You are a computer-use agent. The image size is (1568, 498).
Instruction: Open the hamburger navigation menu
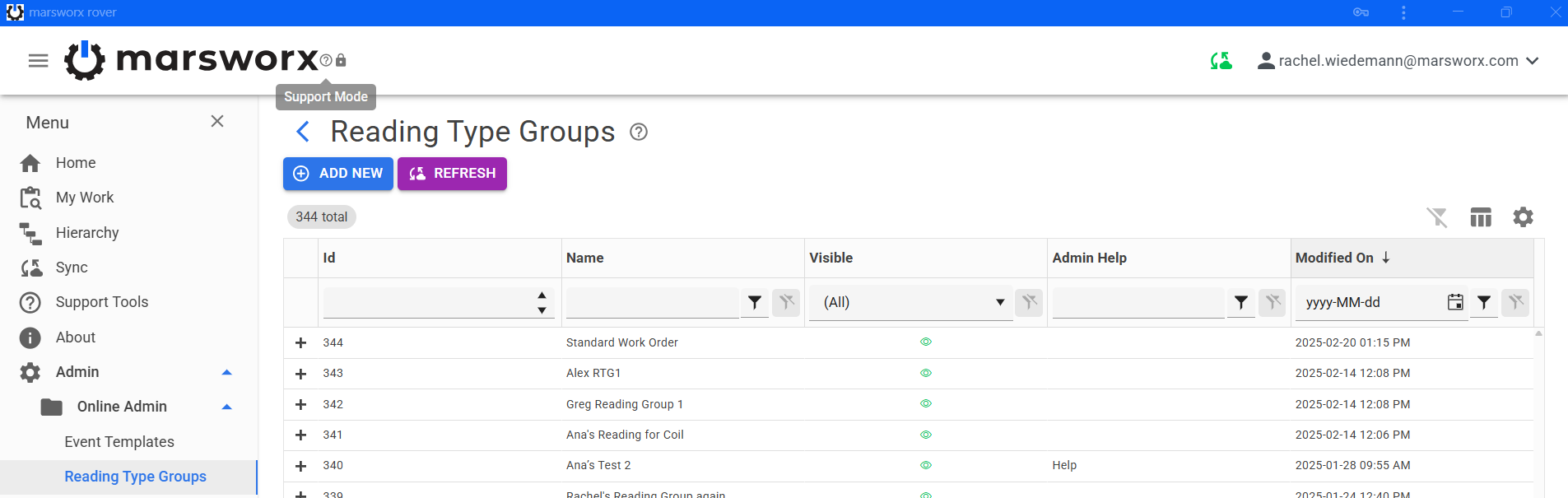39,61
